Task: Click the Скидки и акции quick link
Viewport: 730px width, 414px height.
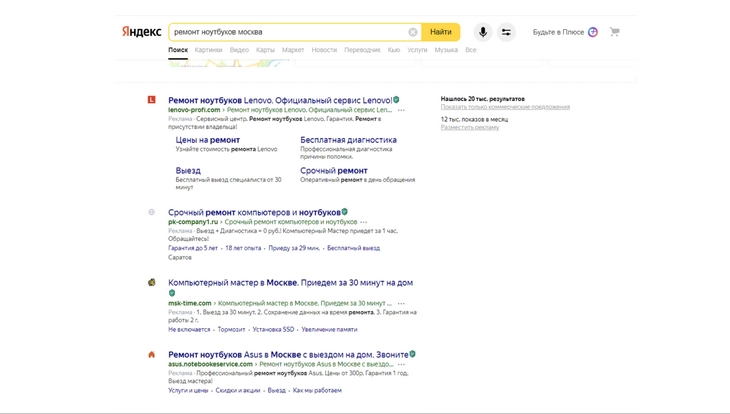Action: pyautogui.click(x=238, y=390)
